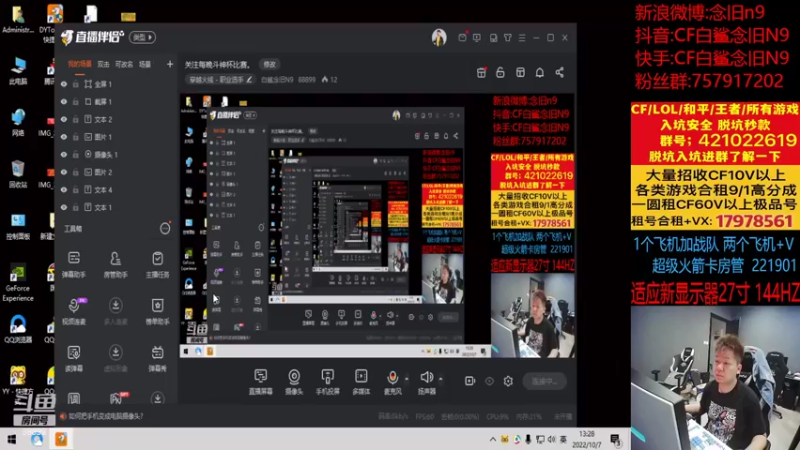The image size is (800, 450).
Task: Open the notification bell icon
Action: tap(540, 72)
